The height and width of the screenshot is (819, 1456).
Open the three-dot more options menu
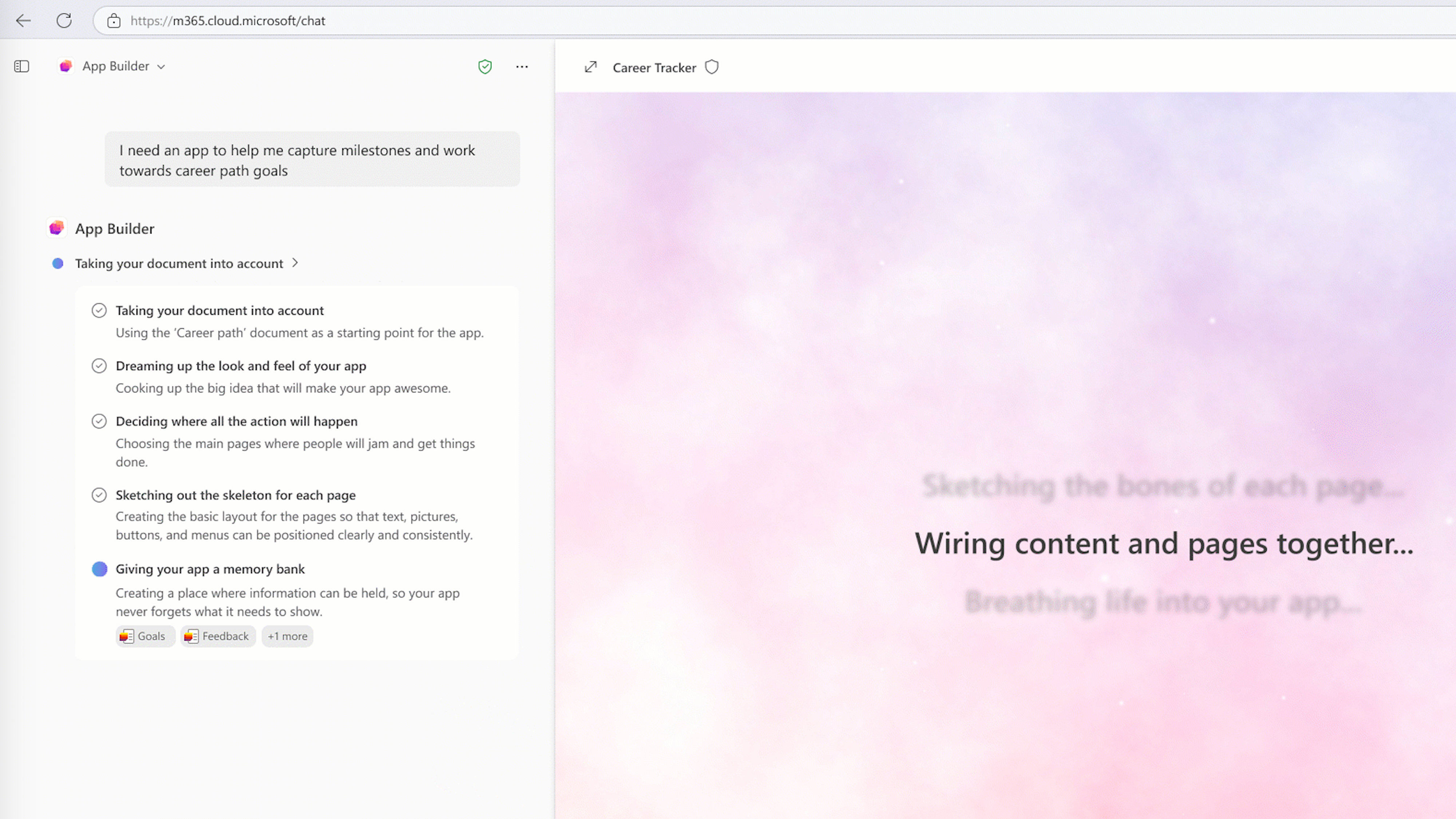[x=522, y=67]
